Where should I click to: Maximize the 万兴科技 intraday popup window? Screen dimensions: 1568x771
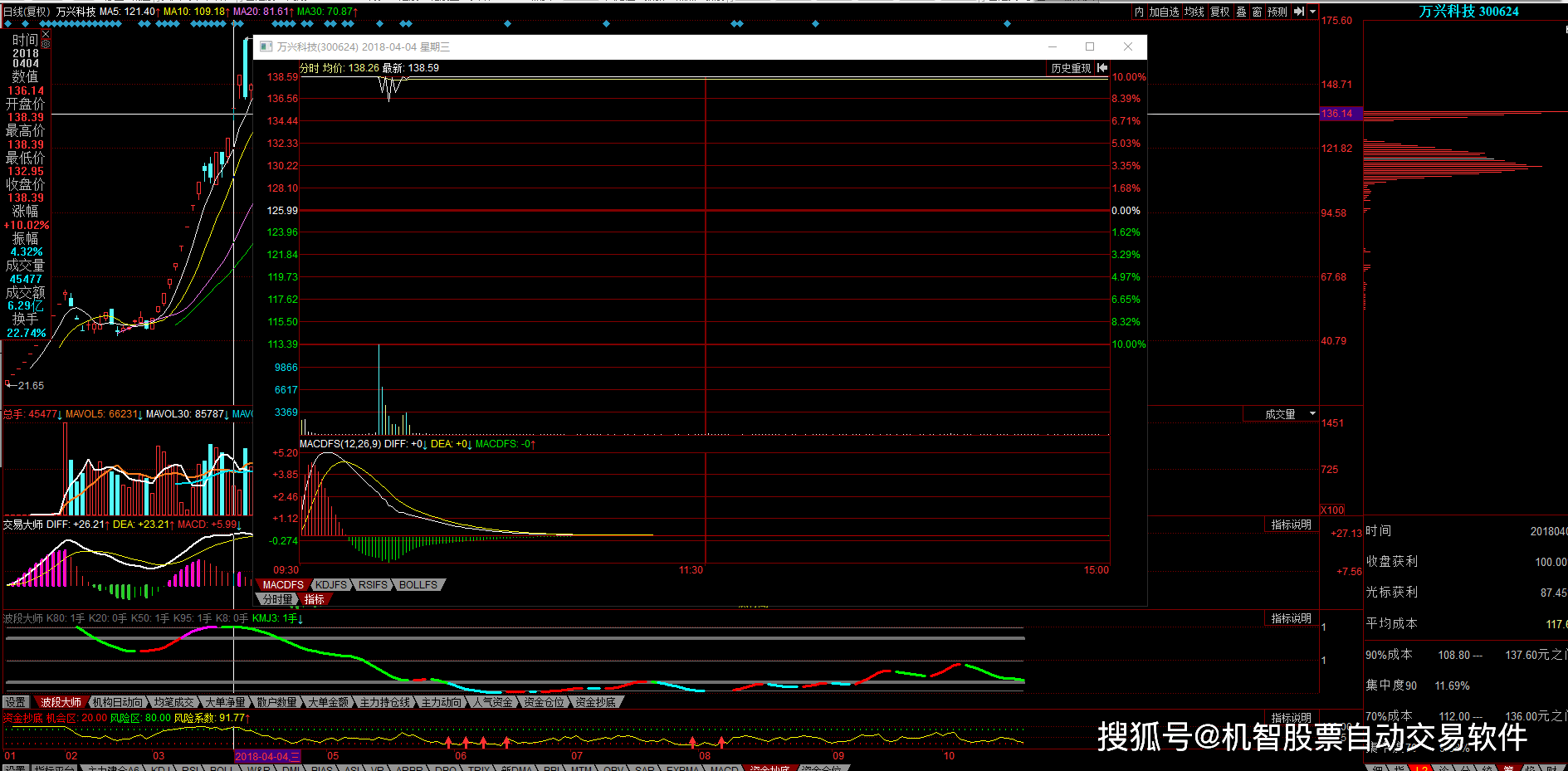[1090, 46]
